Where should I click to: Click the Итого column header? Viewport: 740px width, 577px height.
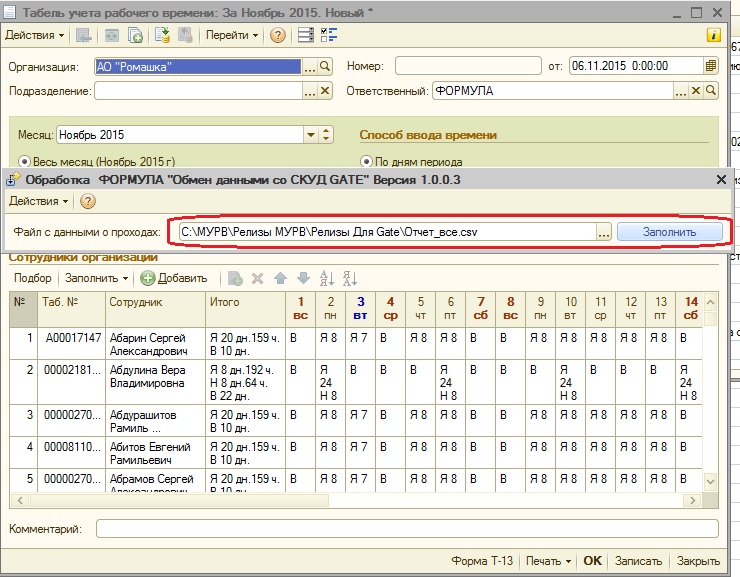click(x=245, y=309)
